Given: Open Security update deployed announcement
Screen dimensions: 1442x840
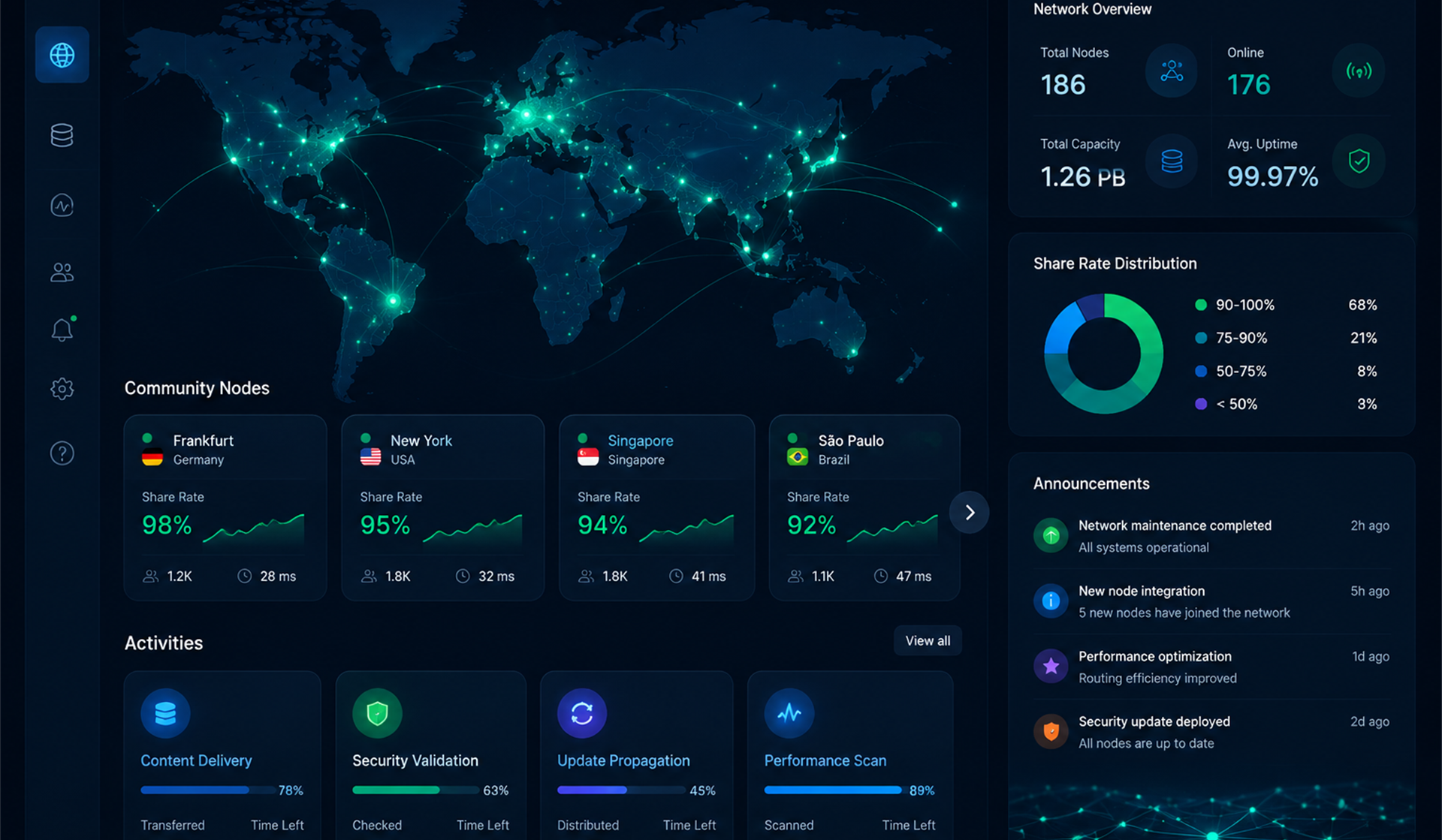Looking at the screenshot, I should pyautogui.click(x=1211, y=732).
